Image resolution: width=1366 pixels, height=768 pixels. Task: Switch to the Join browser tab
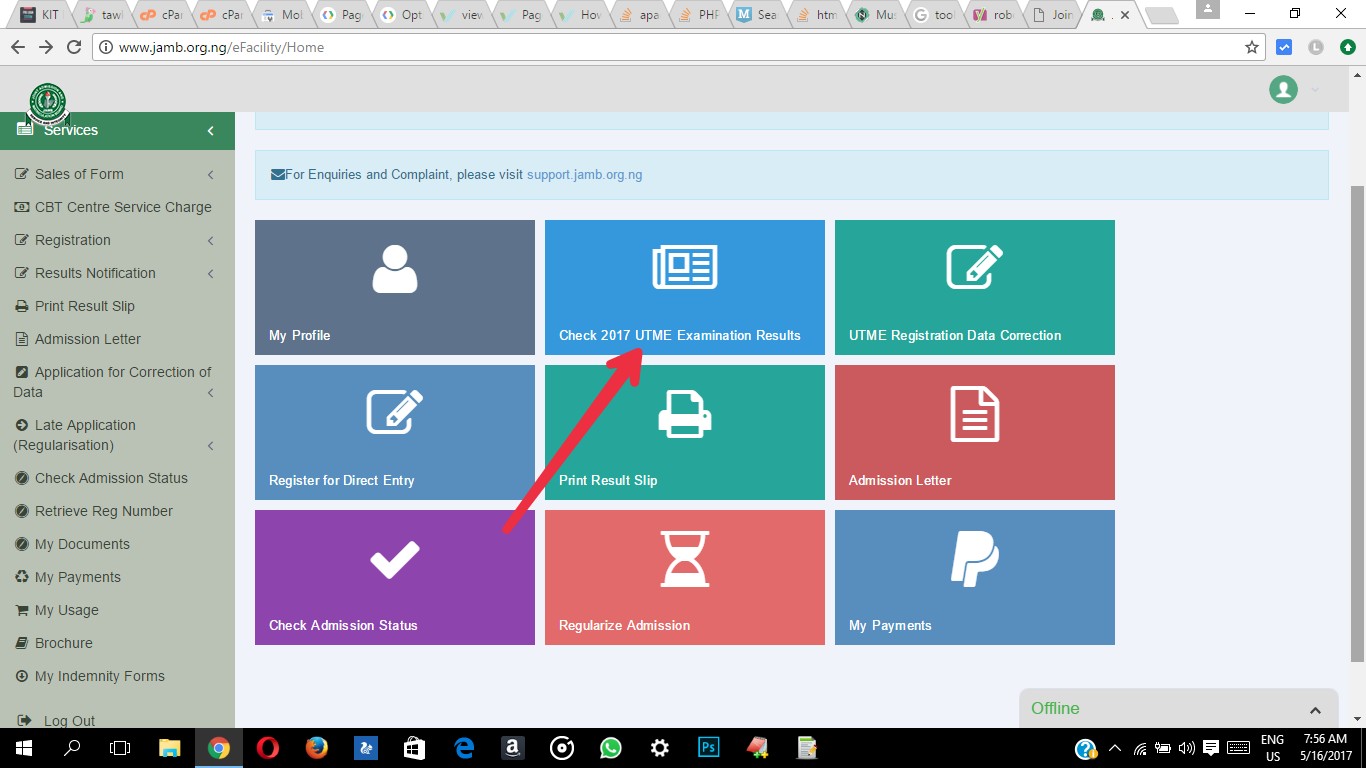pyautogui.click(x=1054, y=15)
